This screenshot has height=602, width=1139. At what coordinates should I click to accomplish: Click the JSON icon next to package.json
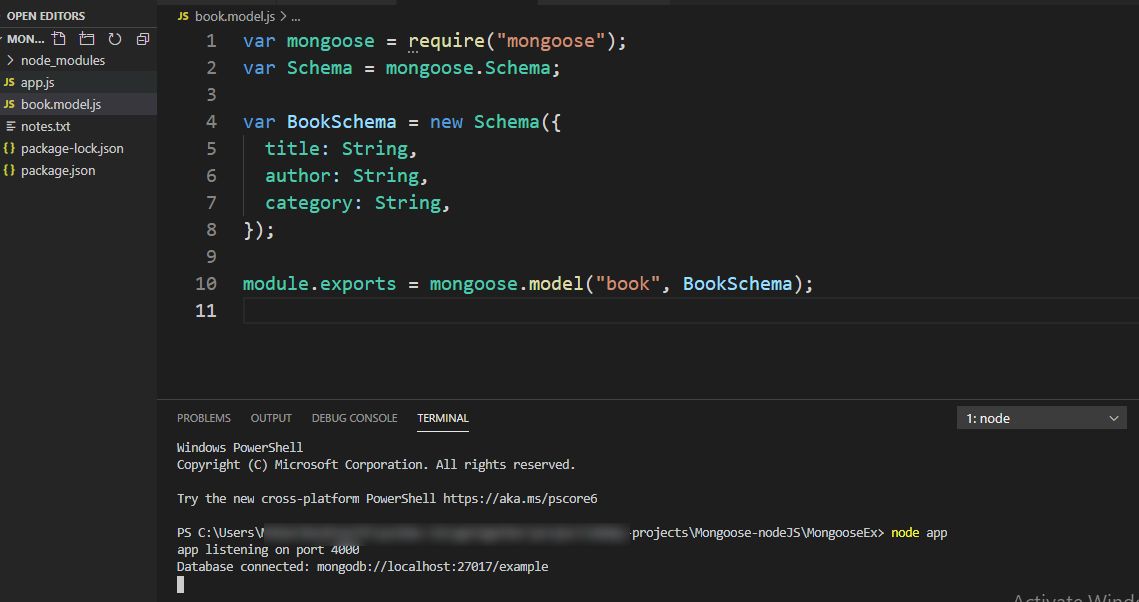click(x=9, y=170)
